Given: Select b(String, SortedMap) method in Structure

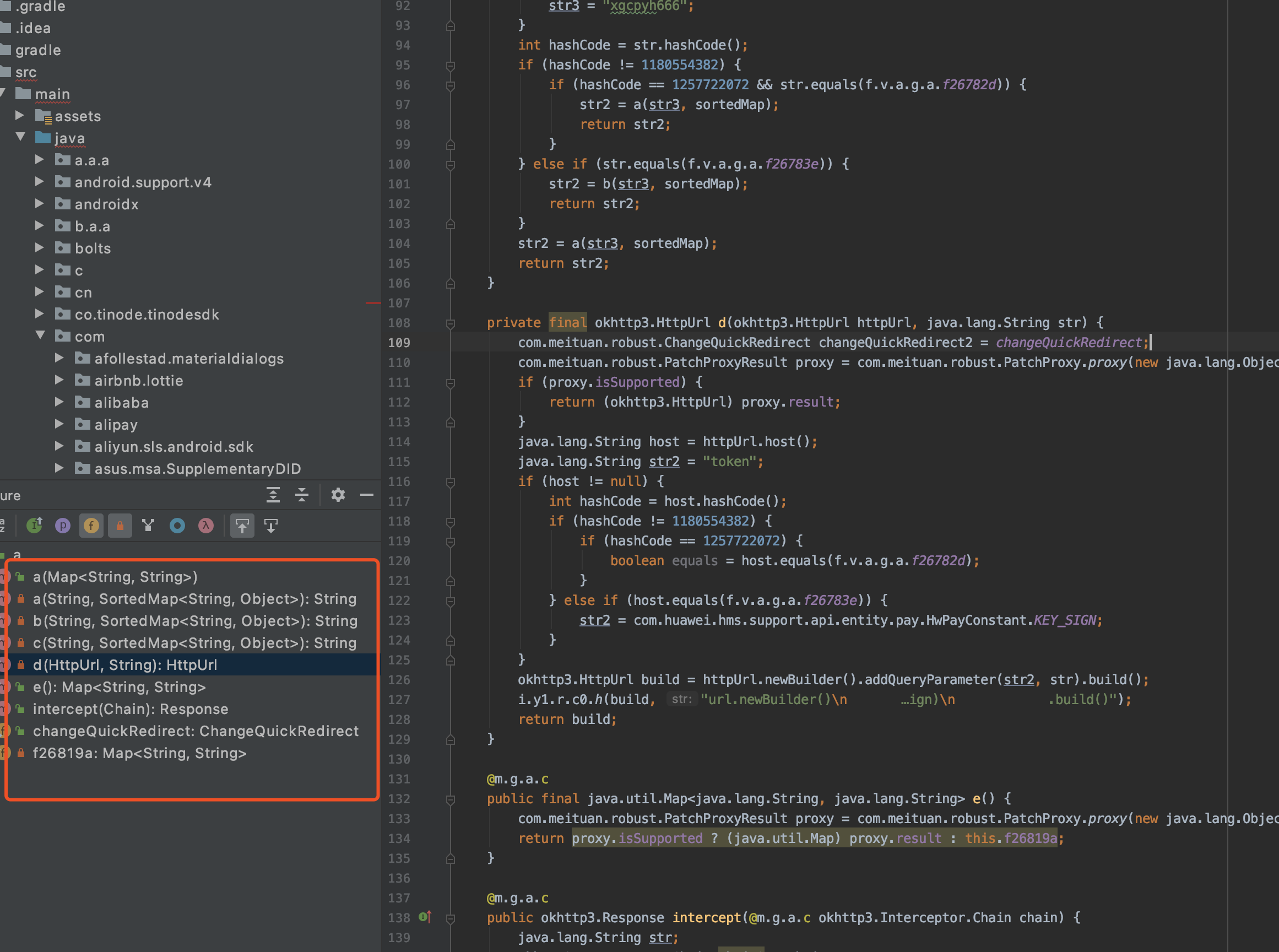Looking at the screenshot, I should pyautogui.click(x=196, y=621).
